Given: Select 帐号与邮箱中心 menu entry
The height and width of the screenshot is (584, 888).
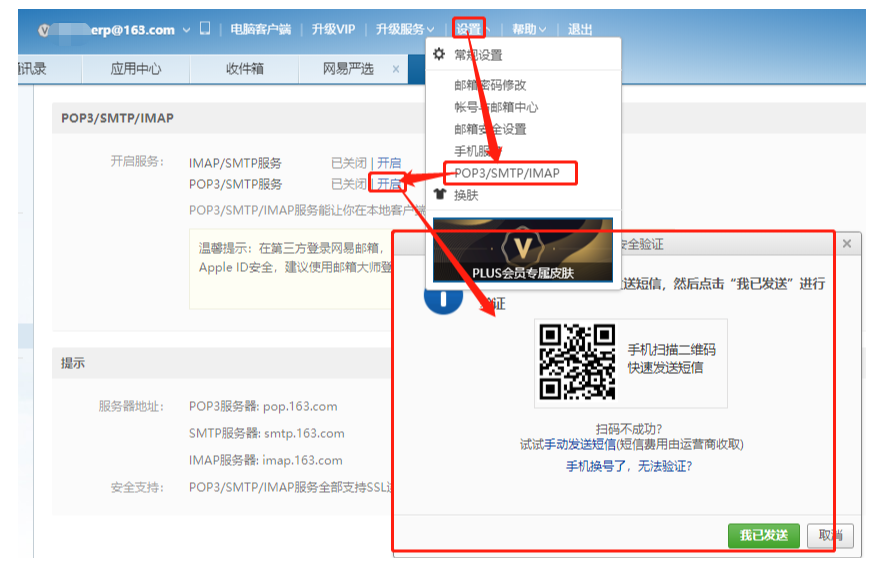Looking at the screenshot, I should pos(496,107).
